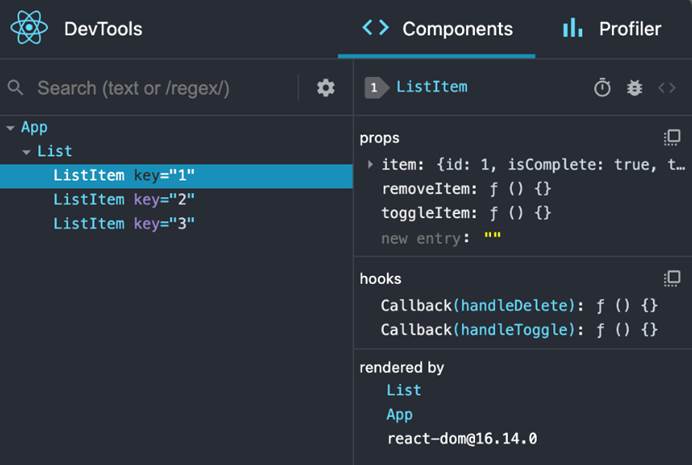Viewport: 692px width, 465px height.
Task: Log component data with bug icon
Action: (x=635, y=88)
